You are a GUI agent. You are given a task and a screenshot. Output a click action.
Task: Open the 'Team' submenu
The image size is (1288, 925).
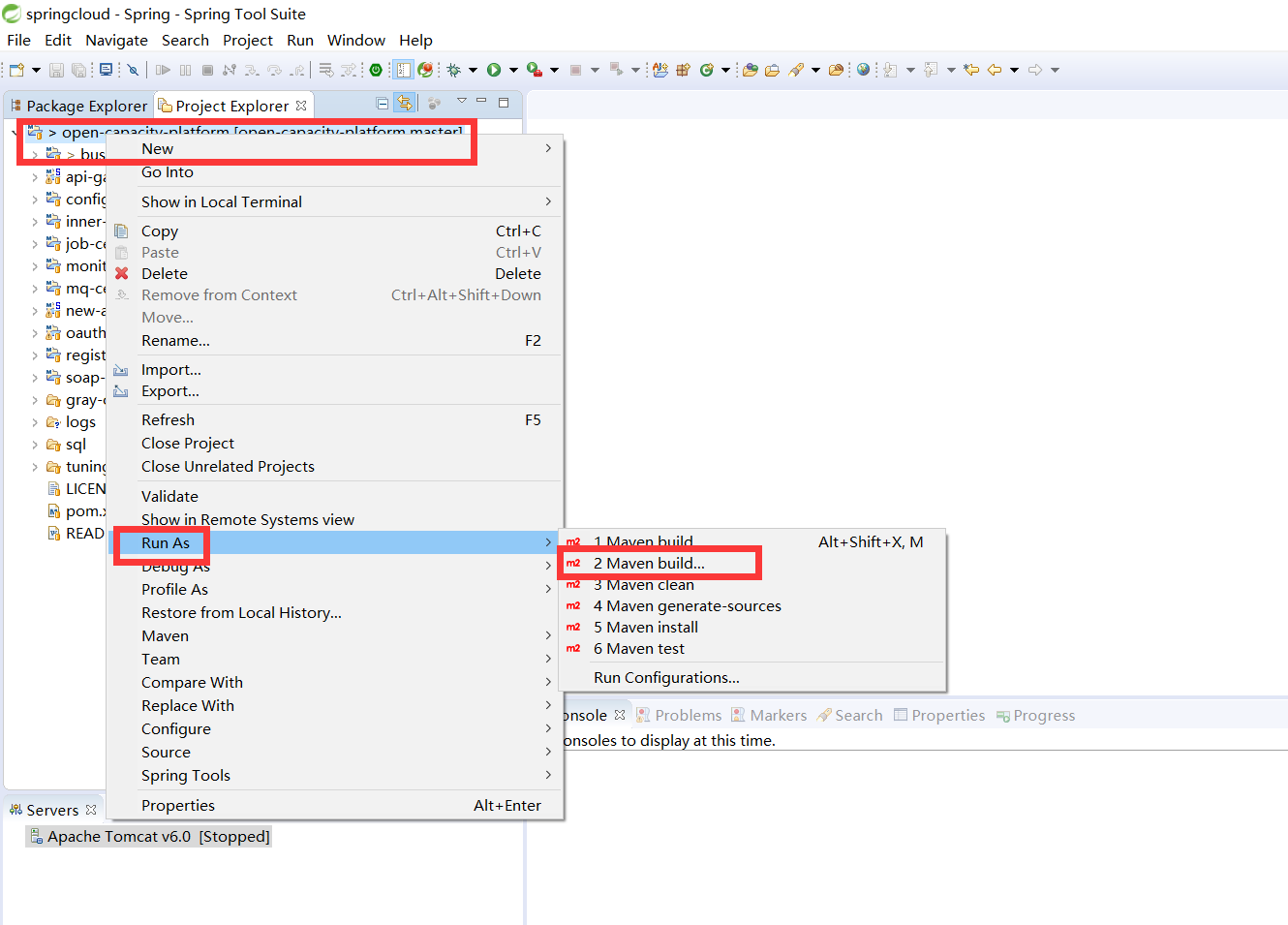click(161, 660)
